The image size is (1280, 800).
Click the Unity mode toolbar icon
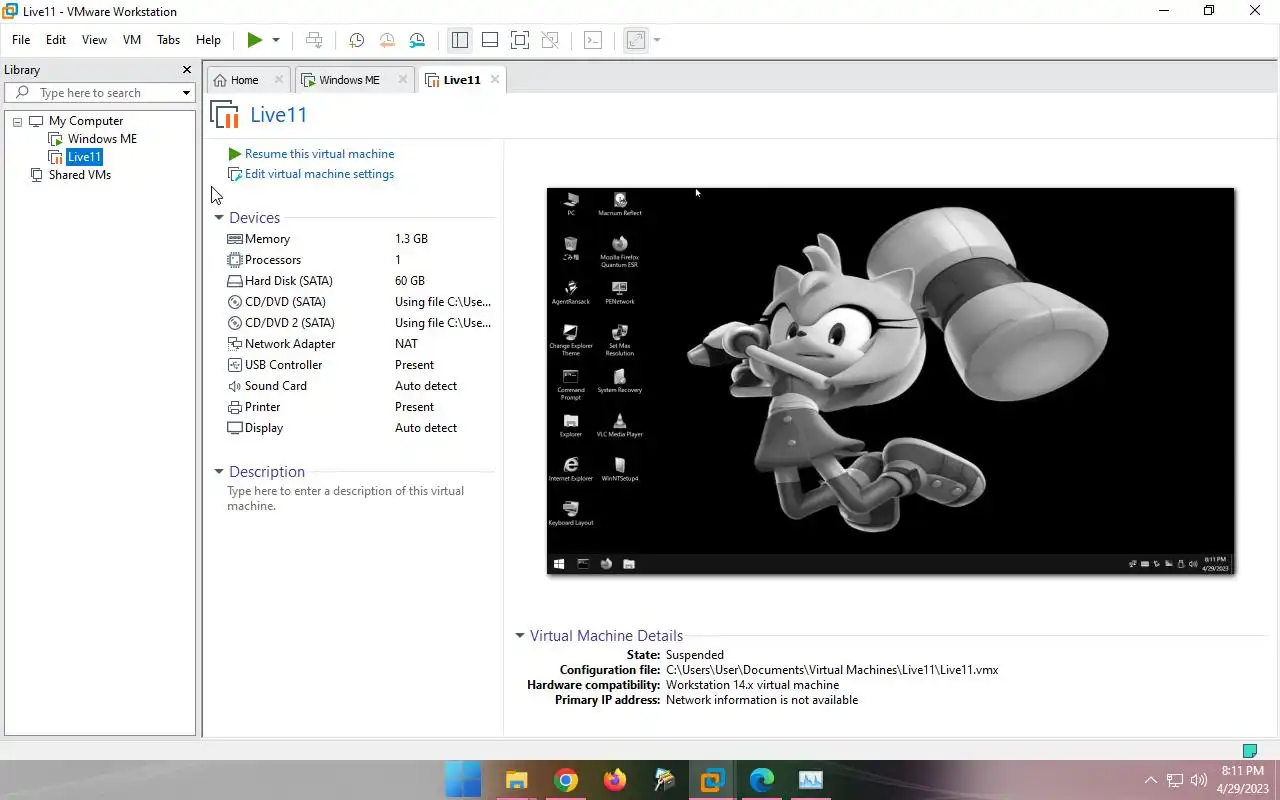(550, 40)
